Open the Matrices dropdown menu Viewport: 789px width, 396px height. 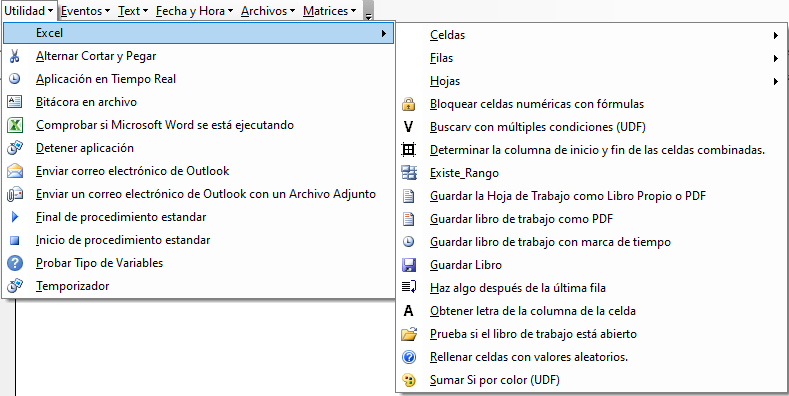pos(330,11)
